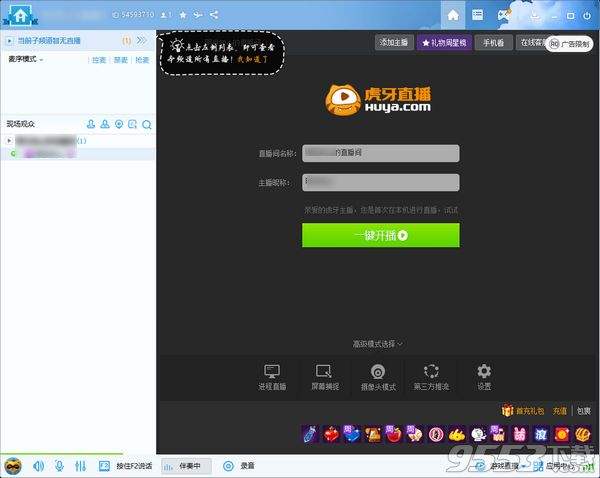Click the channel home logo icon

tap(20, 15)
